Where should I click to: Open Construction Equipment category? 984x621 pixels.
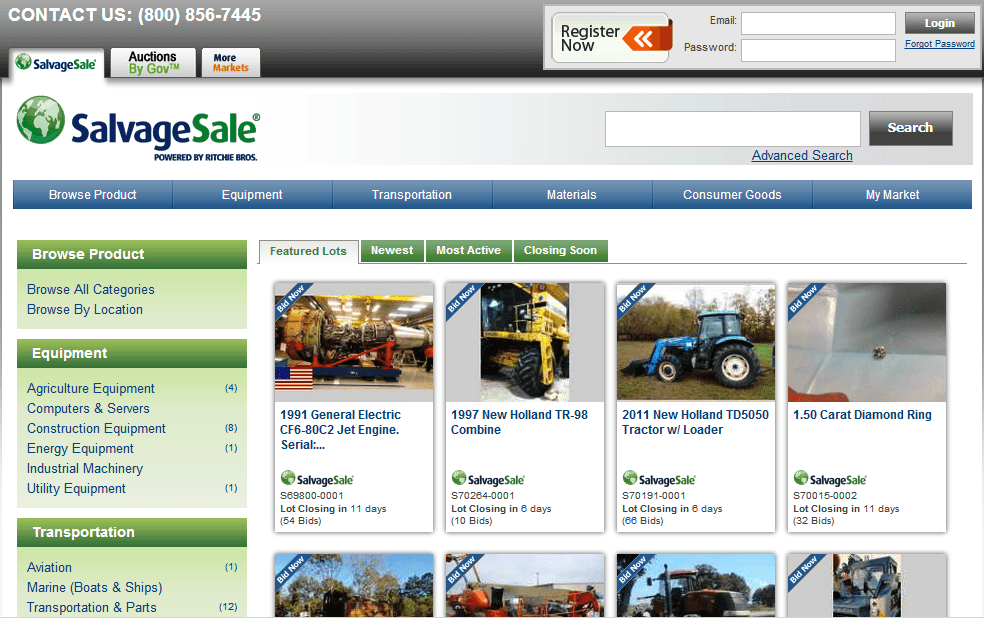point(97,428)
